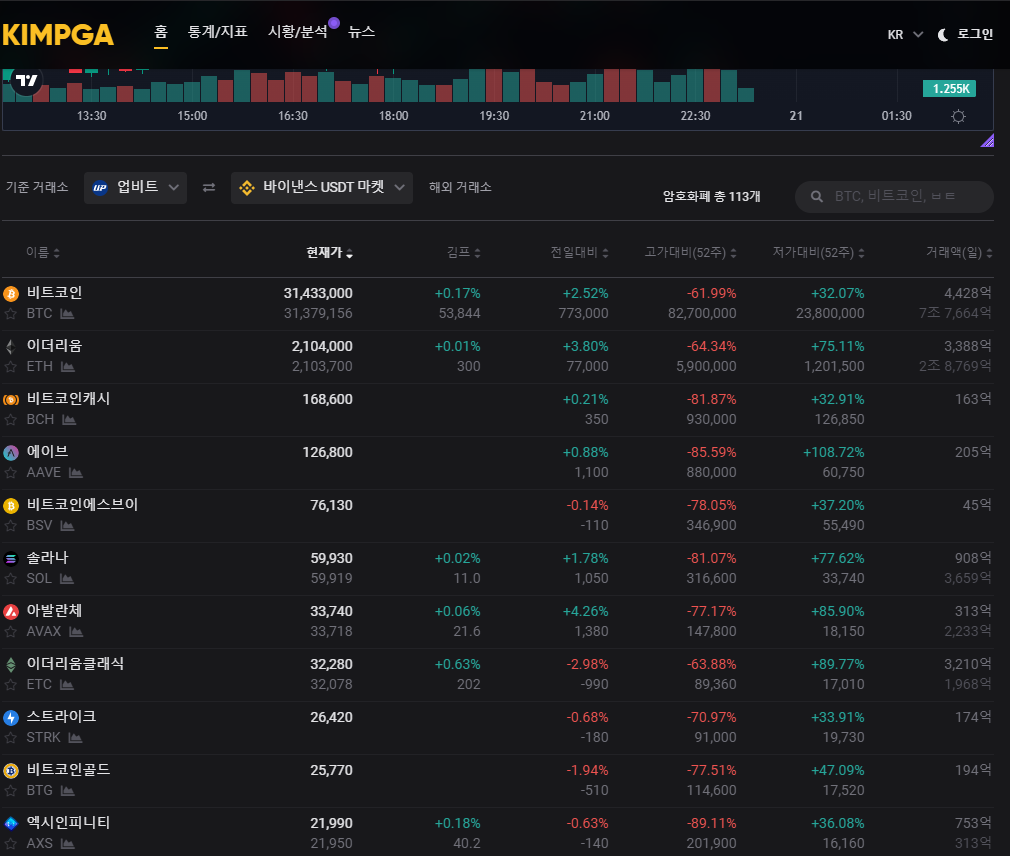The image size is (1010, 856).
Task: Open 시황/분석 menu
Action: [298, 32]
